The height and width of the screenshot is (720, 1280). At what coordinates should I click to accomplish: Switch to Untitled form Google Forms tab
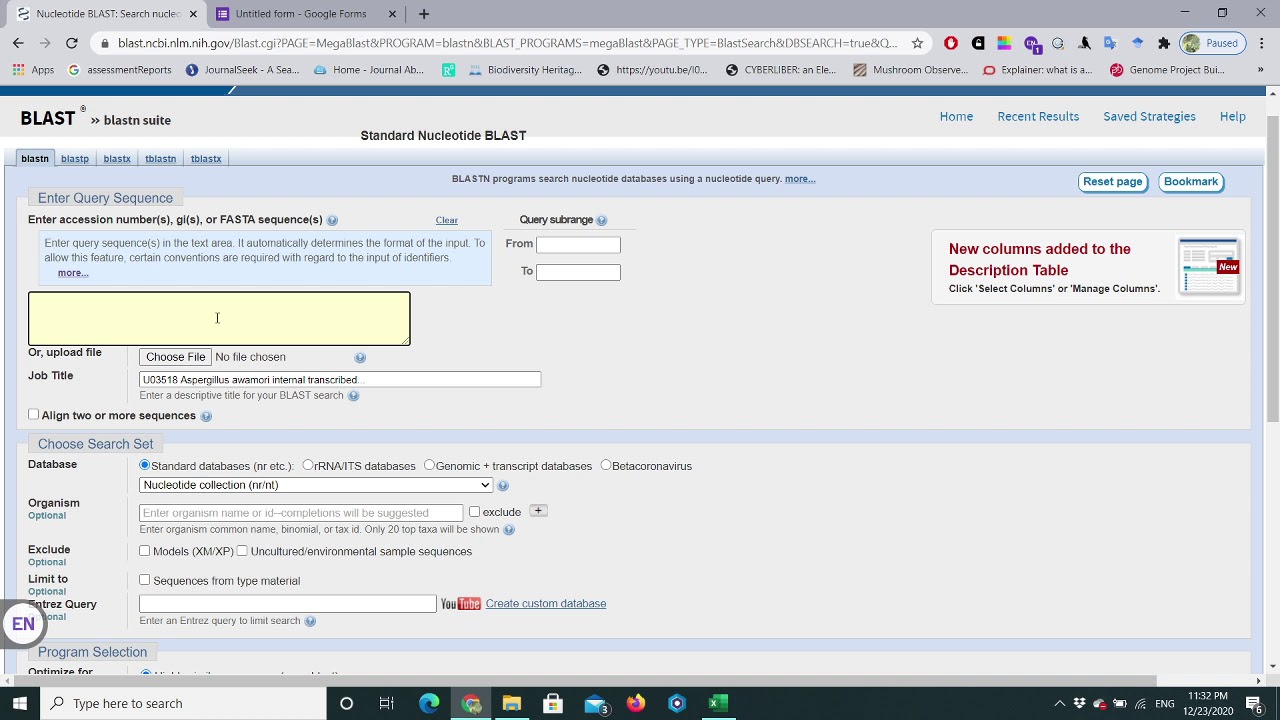300,14
